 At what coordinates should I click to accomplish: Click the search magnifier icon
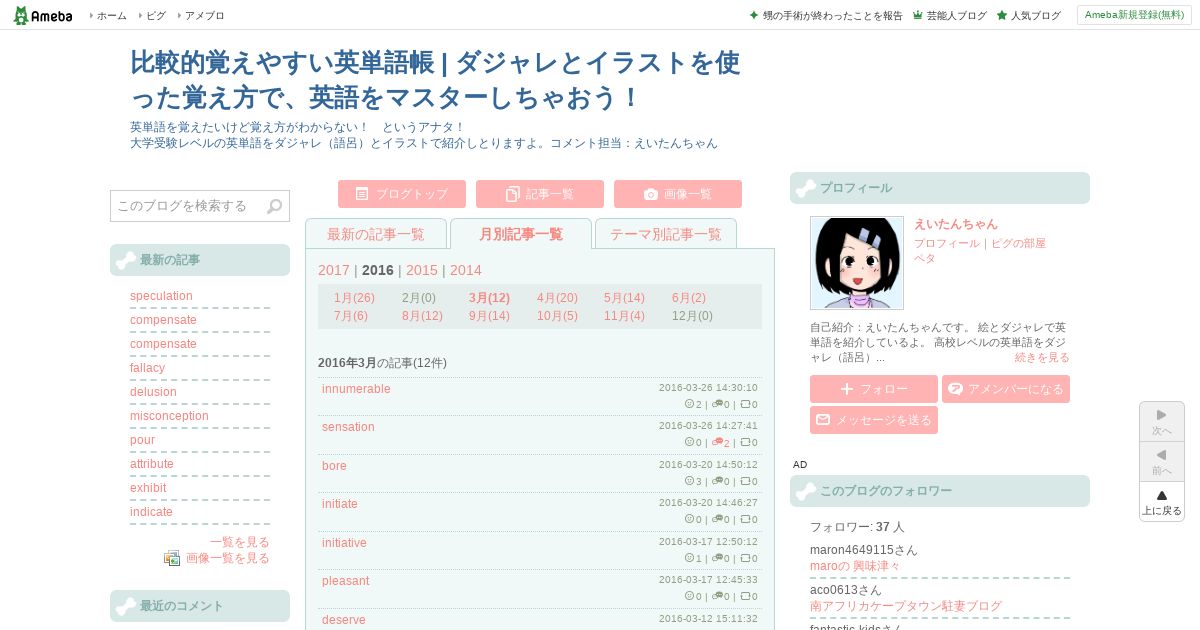pos(275,206)
